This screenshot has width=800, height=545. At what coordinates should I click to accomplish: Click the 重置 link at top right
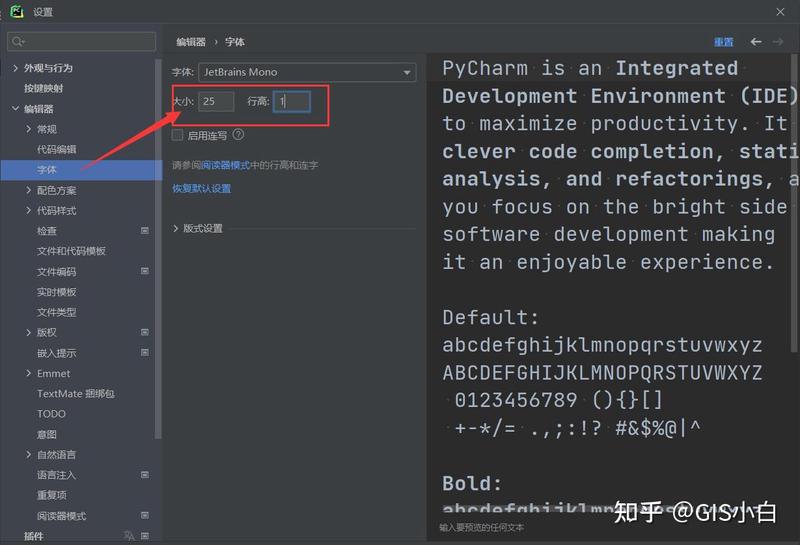click(723, 42)
